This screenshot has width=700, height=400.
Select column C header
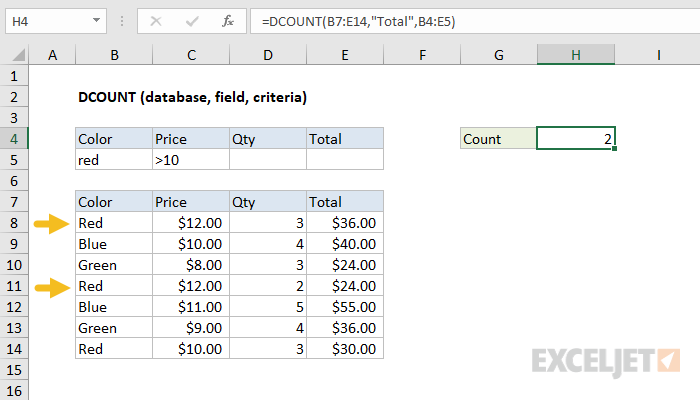coord(191,55)
